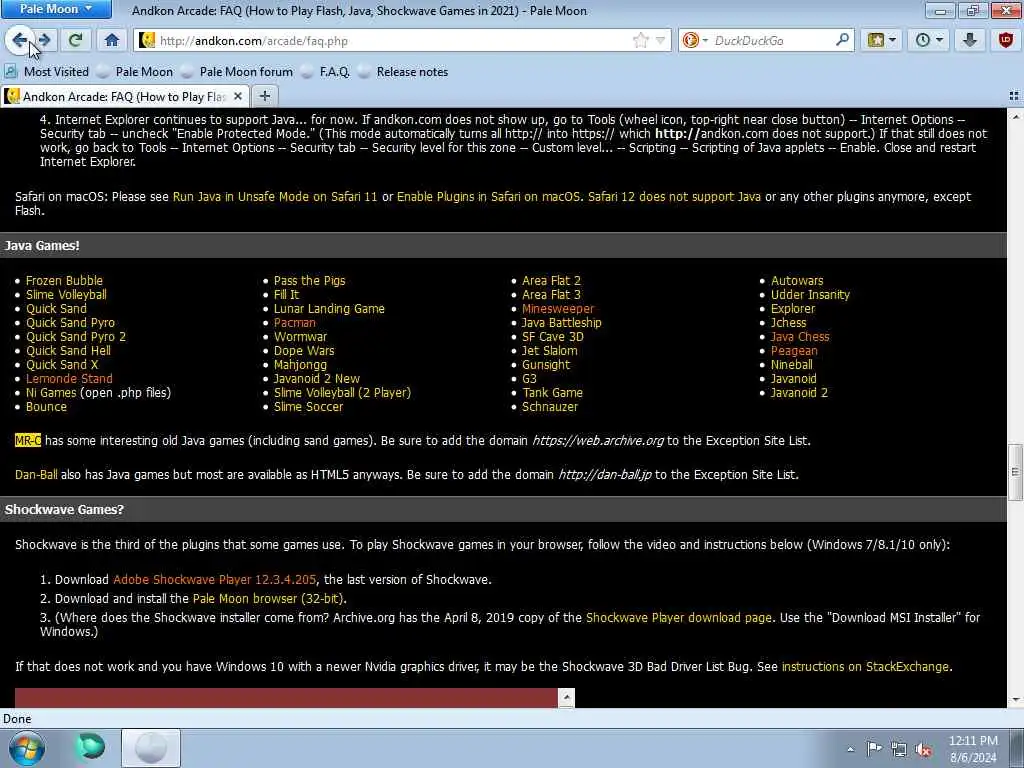Viewport: 1024px width, 768px height.
Task: Open the tab groups grid icon
Action: click(1014, 96)
